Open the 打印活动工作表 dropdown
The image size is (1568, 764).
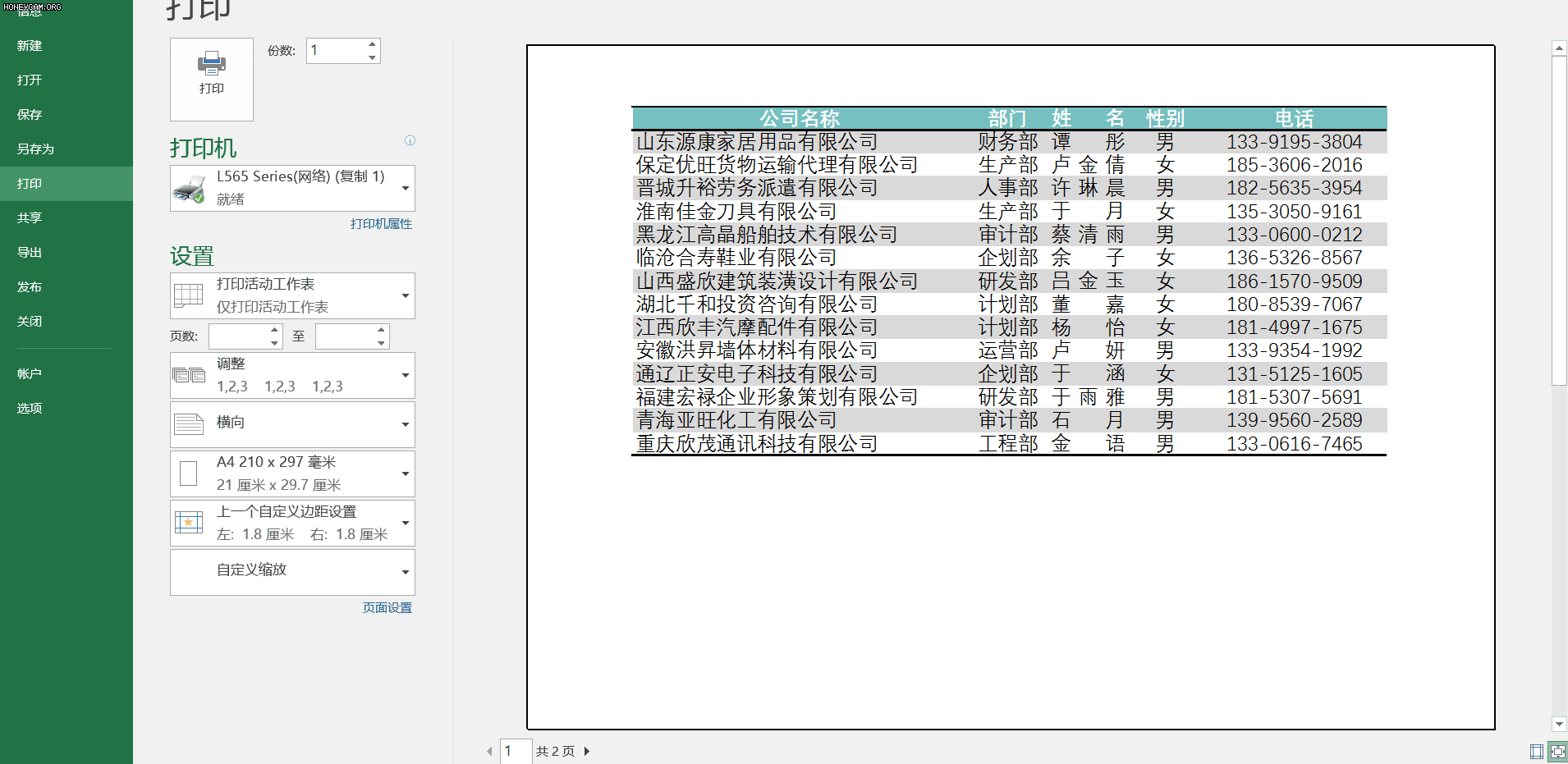[x=406, y=295]
